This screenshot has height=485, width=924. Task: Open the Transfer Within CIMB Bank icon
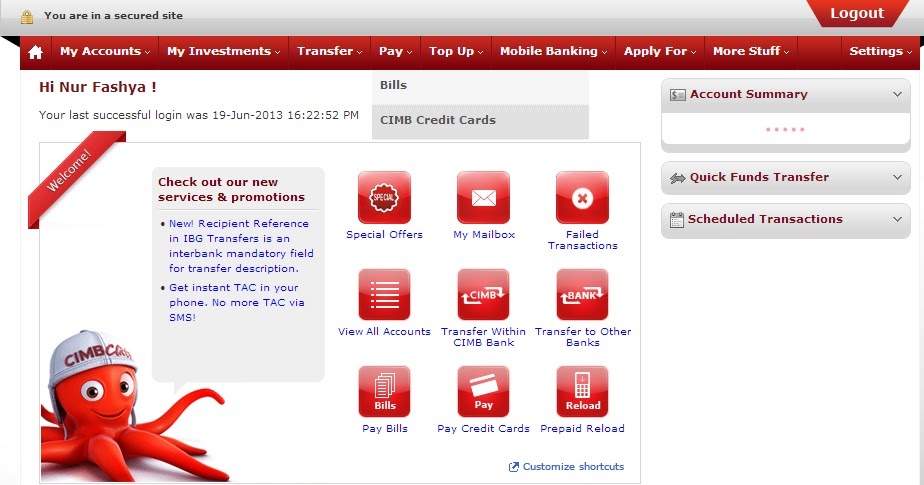click(x=483, y=295)
